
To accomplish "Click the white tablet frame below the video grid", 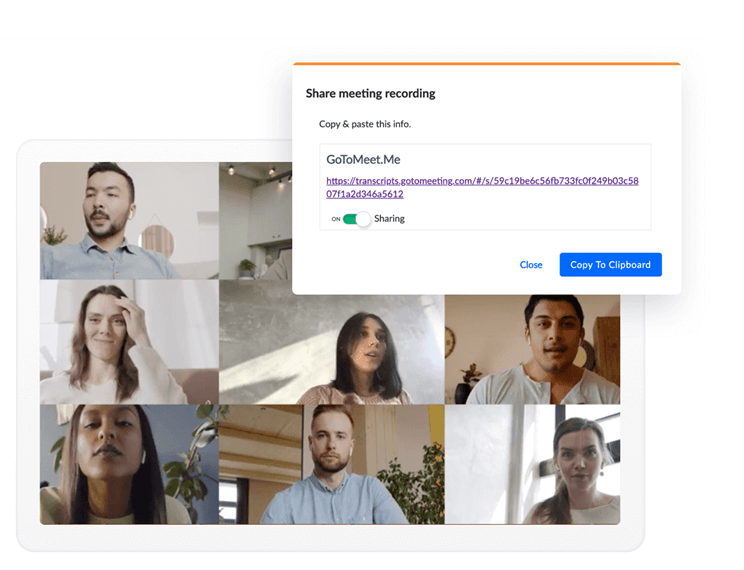I will pyautogui.click(x=330, y=538).
